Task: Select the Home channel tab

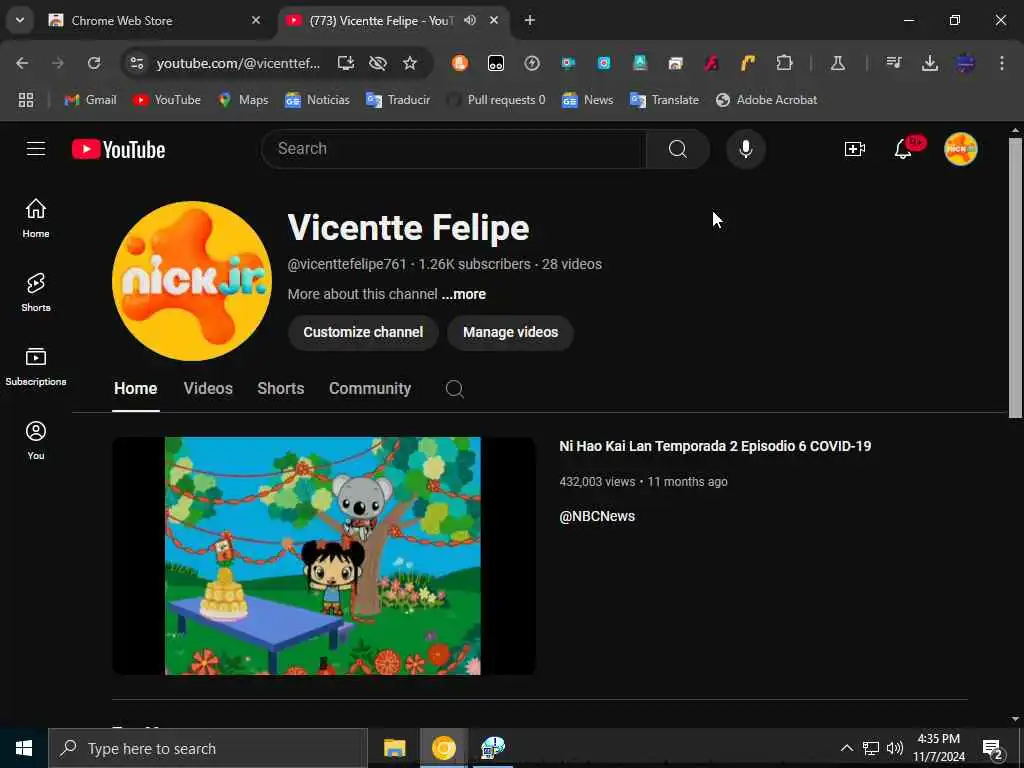Action: point(135,389)
